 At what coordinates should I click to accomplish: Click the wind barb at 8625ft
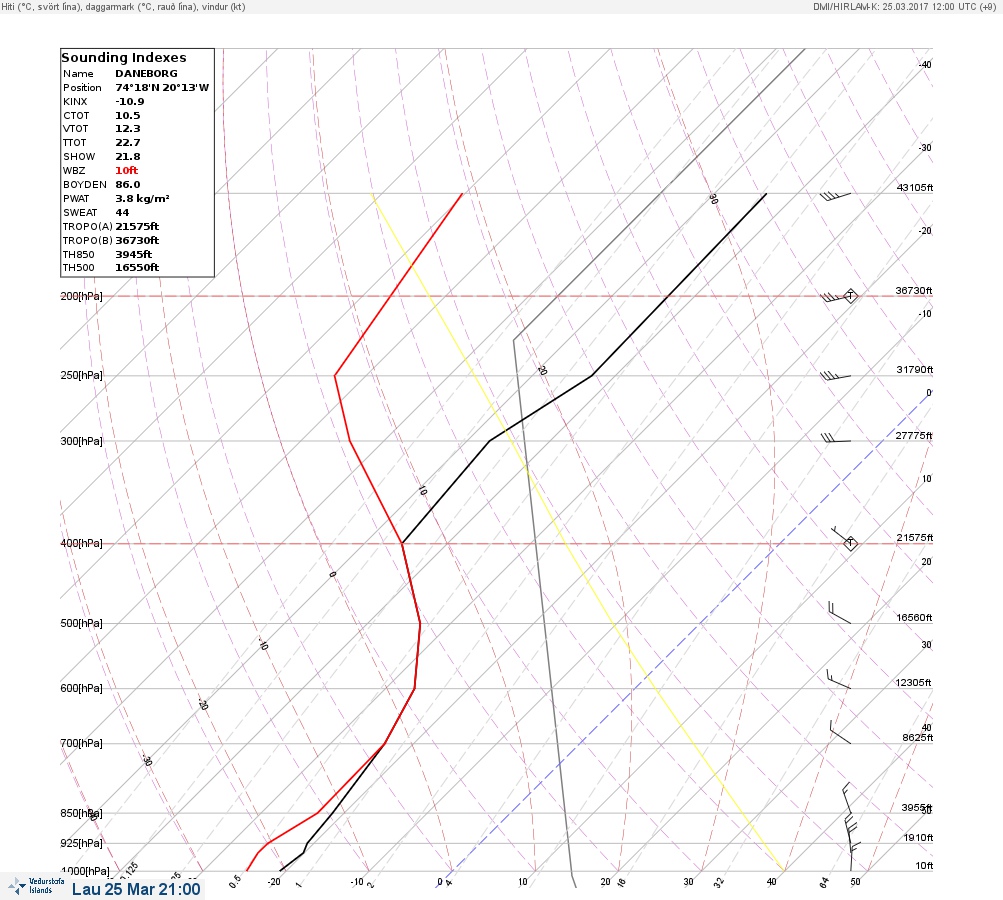tap(840, 732)
